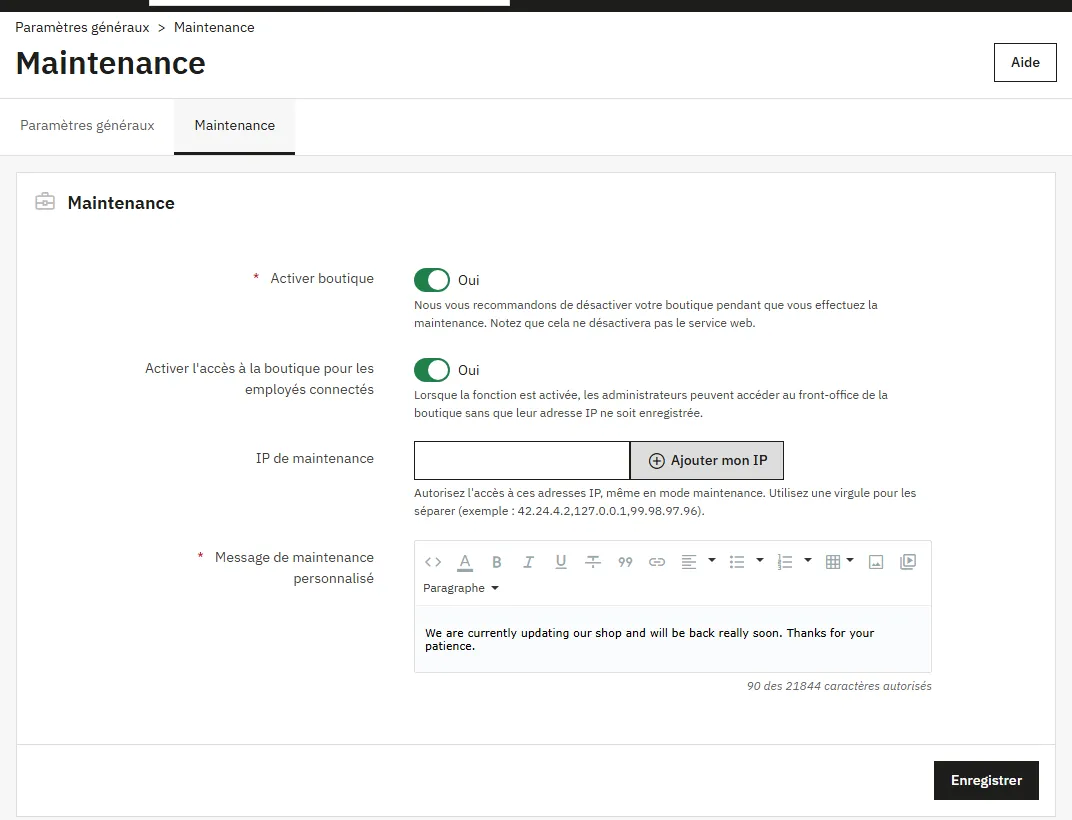
Task: Click the insert media icon
Action: pos(908,562)
